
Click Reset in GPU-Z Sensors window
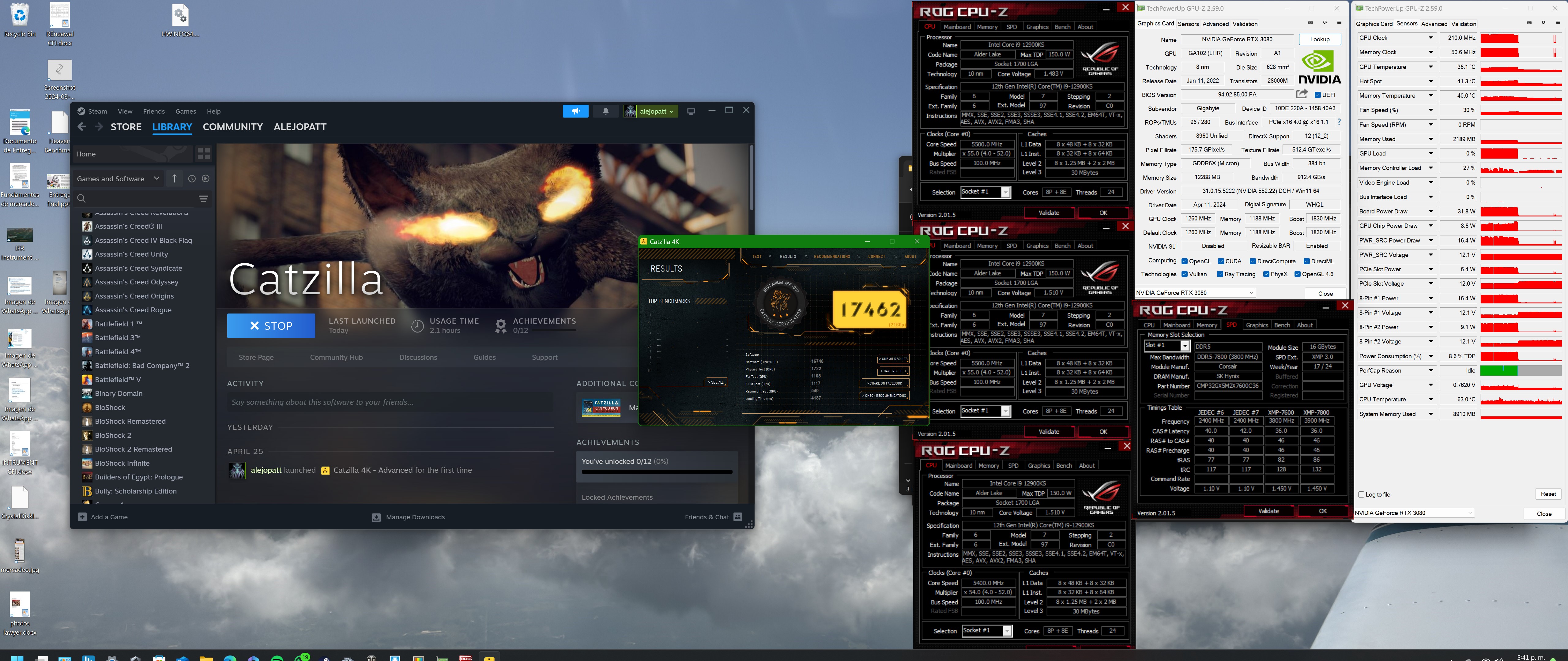1548,494
